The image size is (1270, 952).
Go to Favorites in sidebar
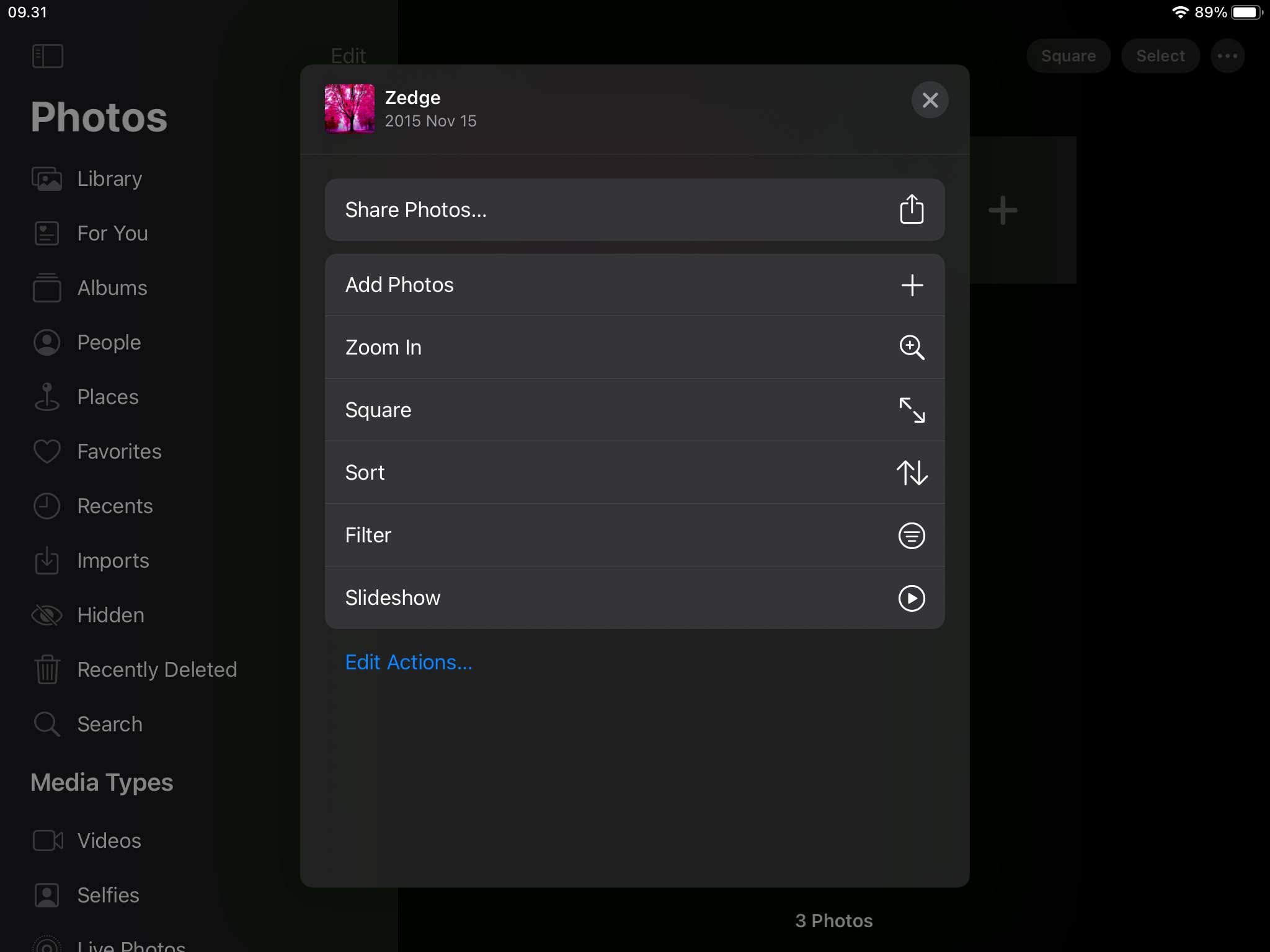tap(118, 452)
